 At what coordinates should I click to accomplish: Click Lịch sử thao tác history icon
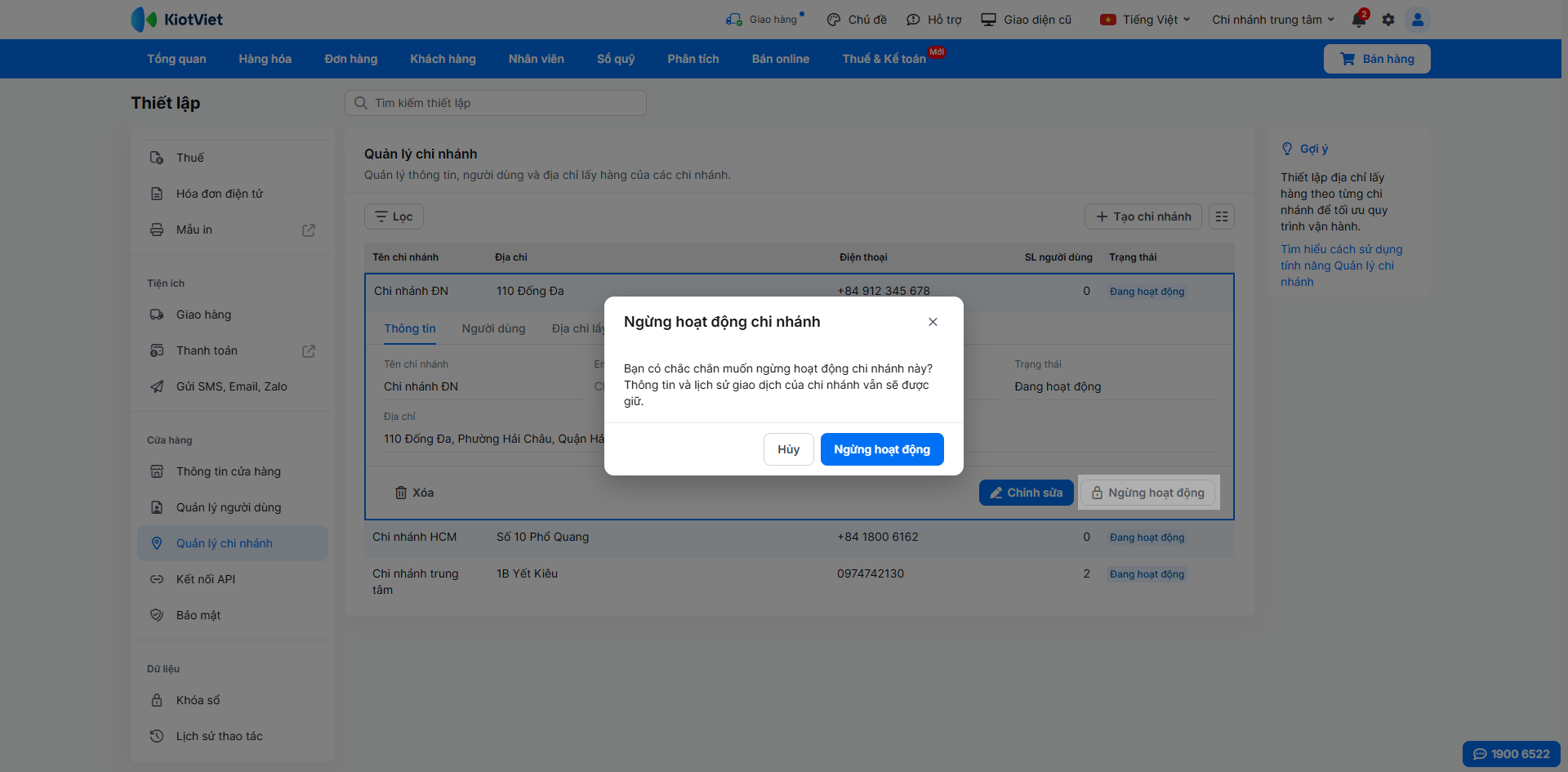[157, 736]
